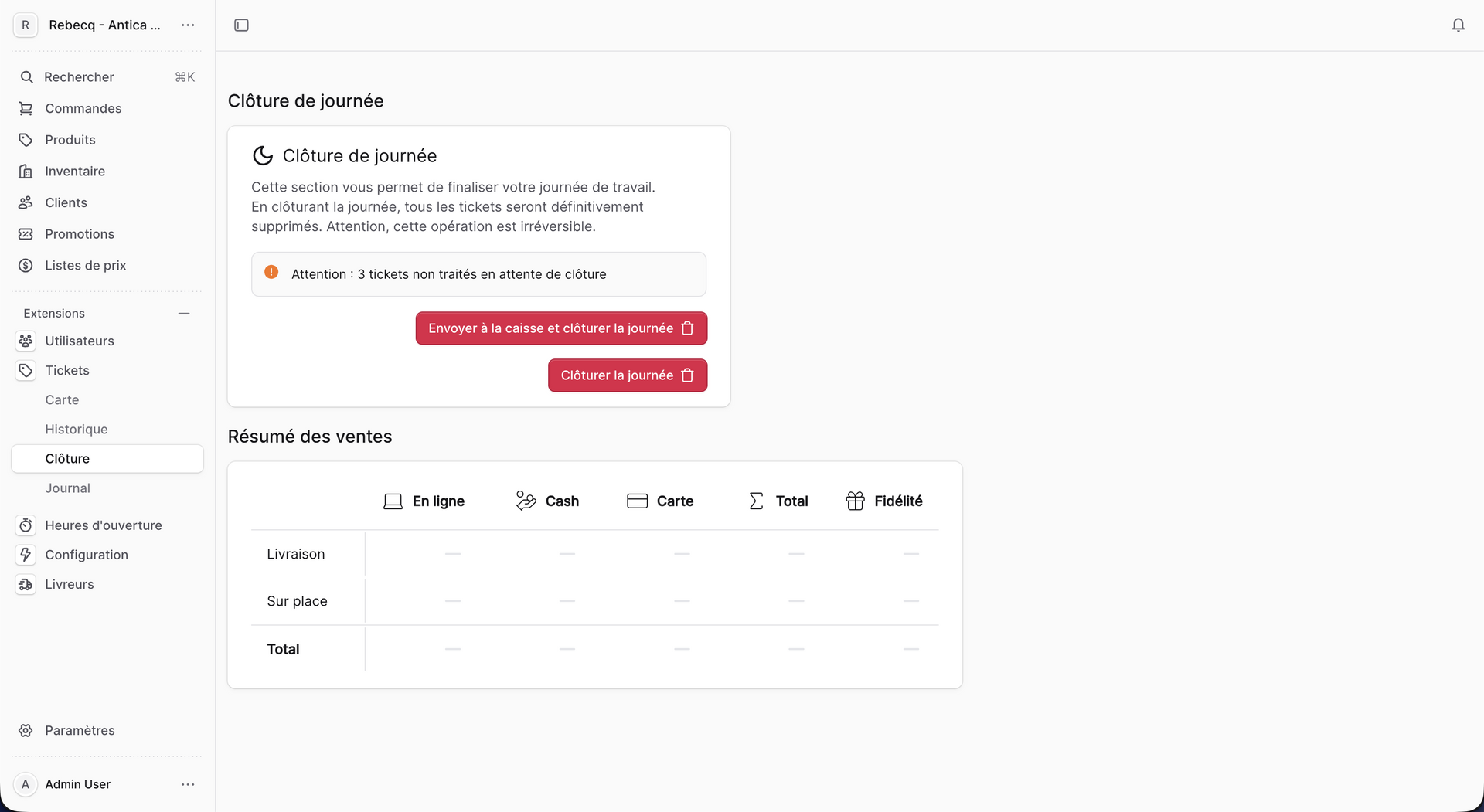The width and height of the screenshot is (1484, 812).
Task: Click the Livreurs delivery icon
Action: point(26,585)
